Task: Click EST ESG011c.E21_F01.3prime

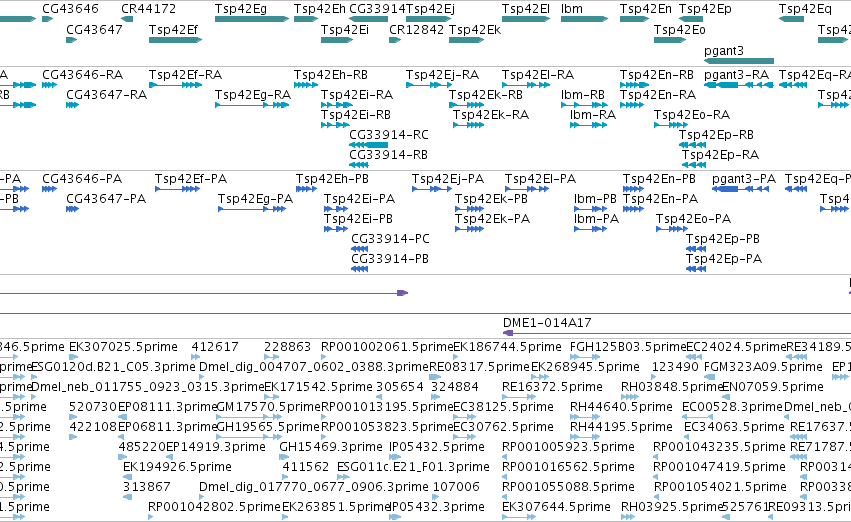Action: click(x=413, y=467)
